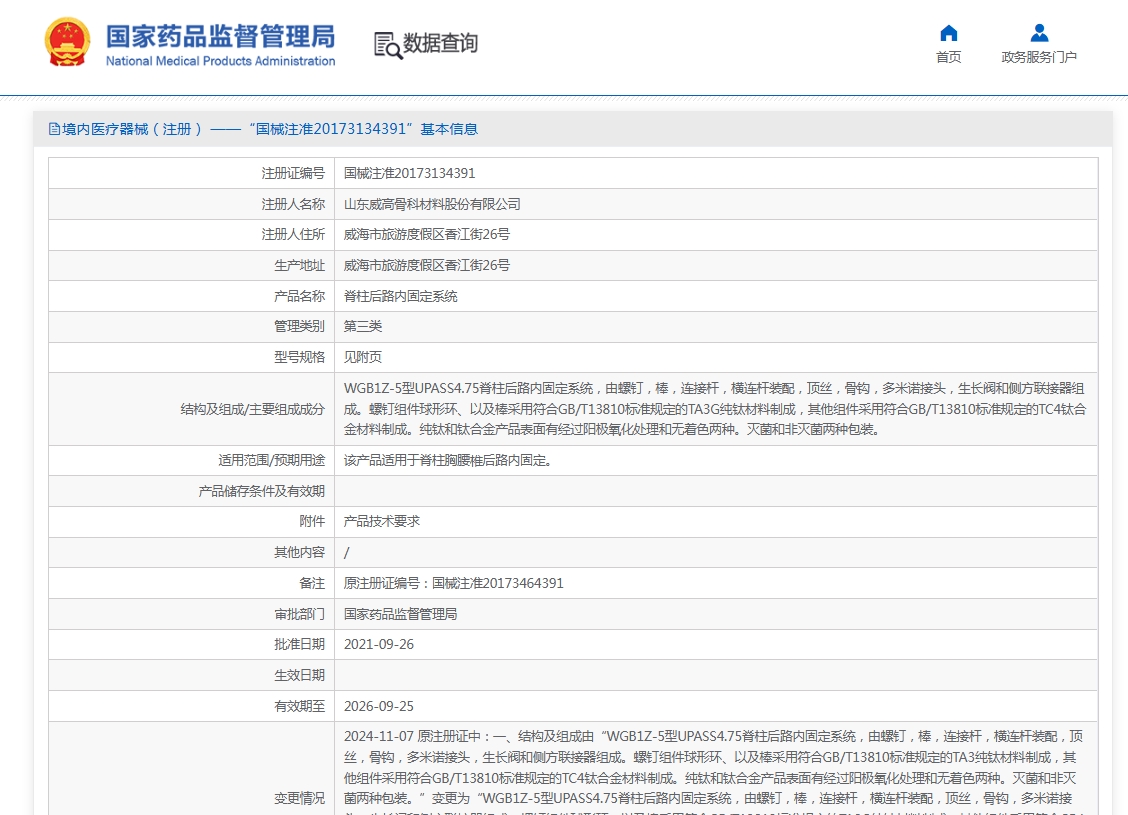
Task: Select 第三类 management category value
Action: (x=363, y=327)
